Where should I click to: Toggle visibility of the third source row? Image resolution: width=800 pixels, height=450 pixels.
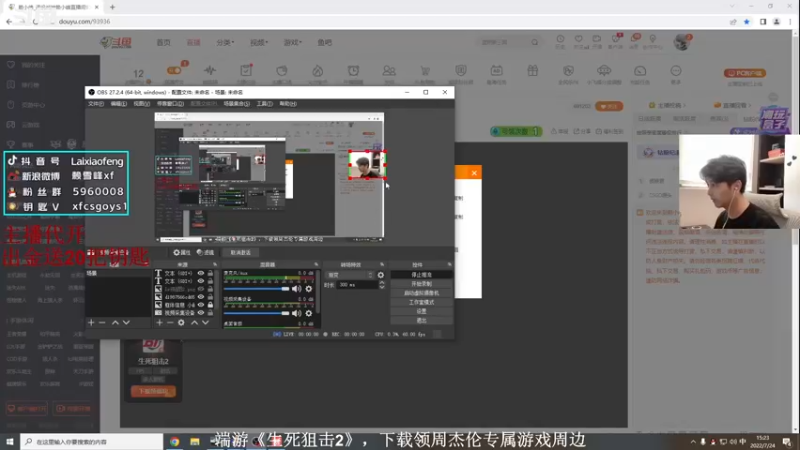coord(201,289)
